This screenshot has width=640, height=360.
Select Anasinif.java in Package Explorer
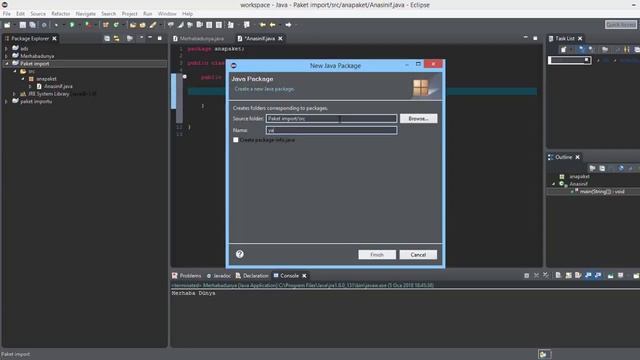[58, 87]
